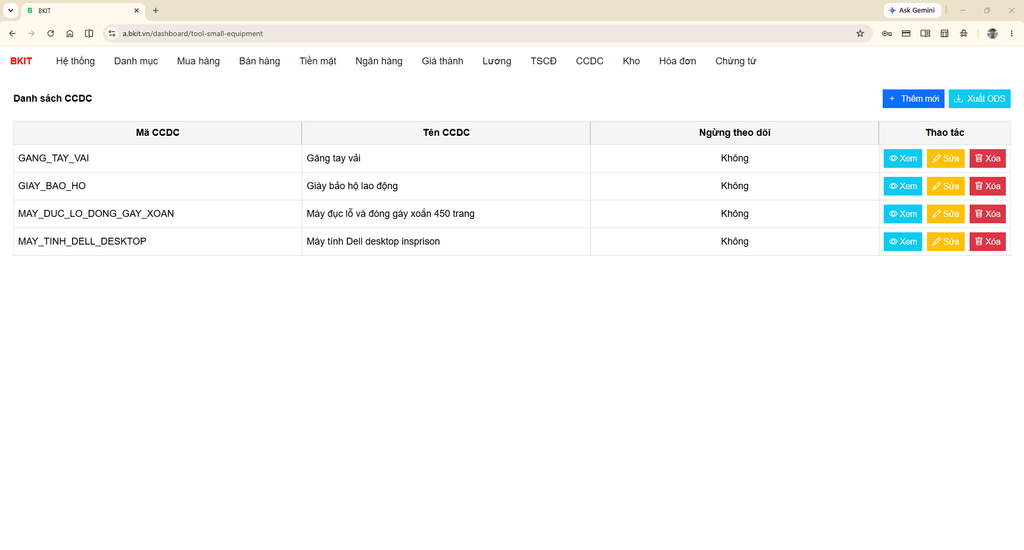
Task: Click the name cell Giày bảo hộ lao động
Action: [x=446, y=186]
